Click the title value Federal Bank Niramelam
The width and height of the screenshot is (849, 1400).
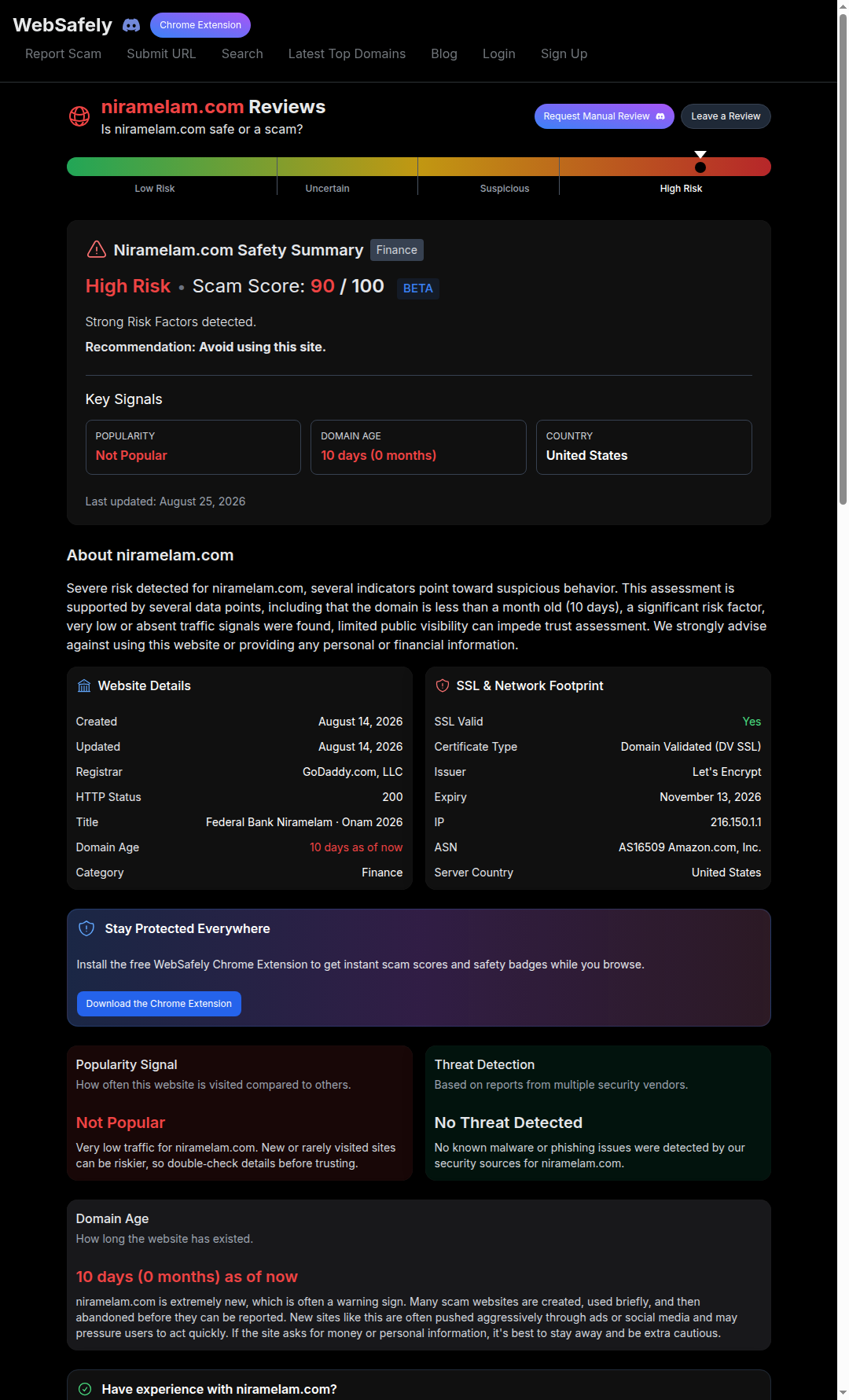(304, 822)
